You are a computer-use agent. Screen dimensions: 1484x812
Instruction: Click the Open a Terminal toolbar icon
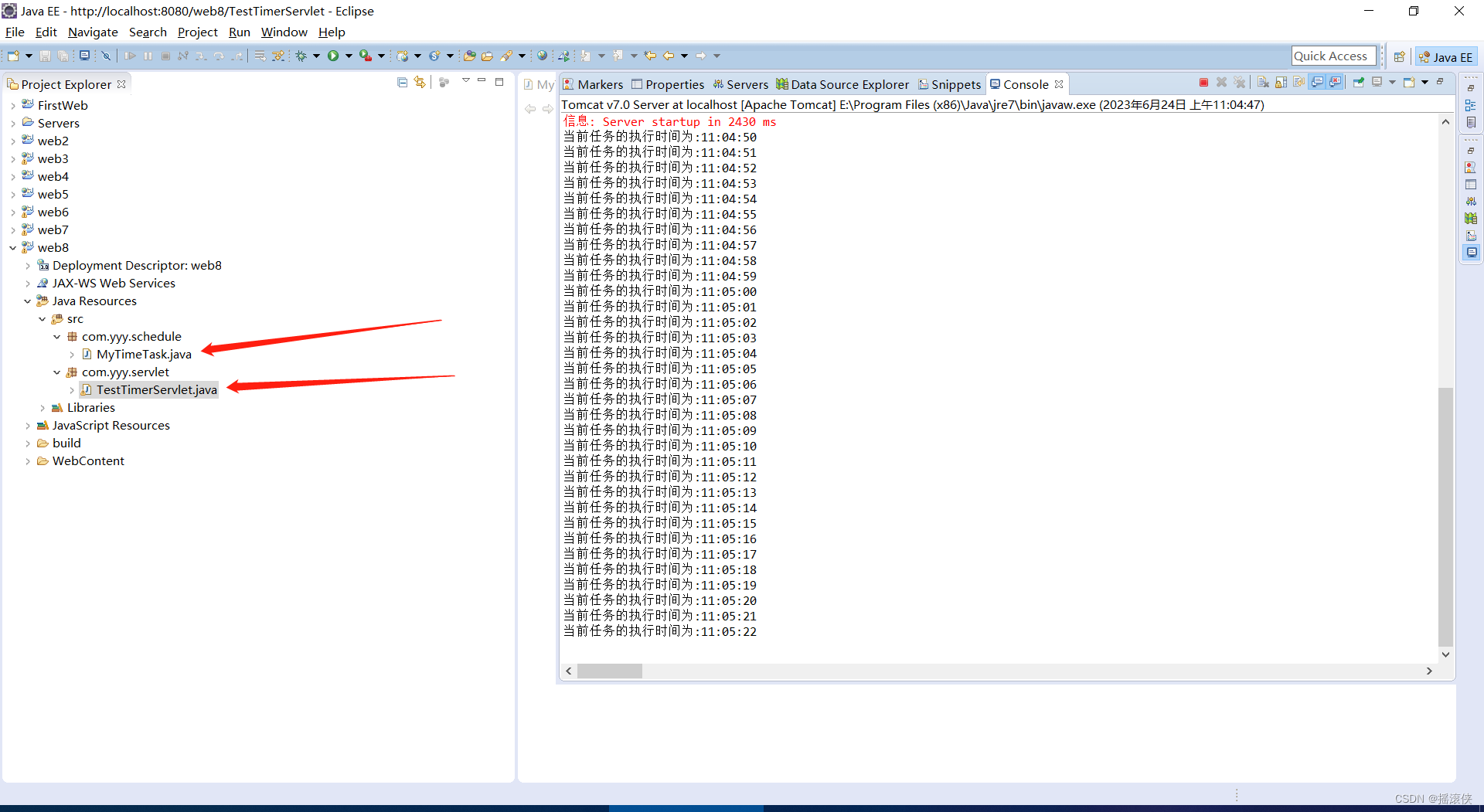pyautogui.click(x=85, y=56)
